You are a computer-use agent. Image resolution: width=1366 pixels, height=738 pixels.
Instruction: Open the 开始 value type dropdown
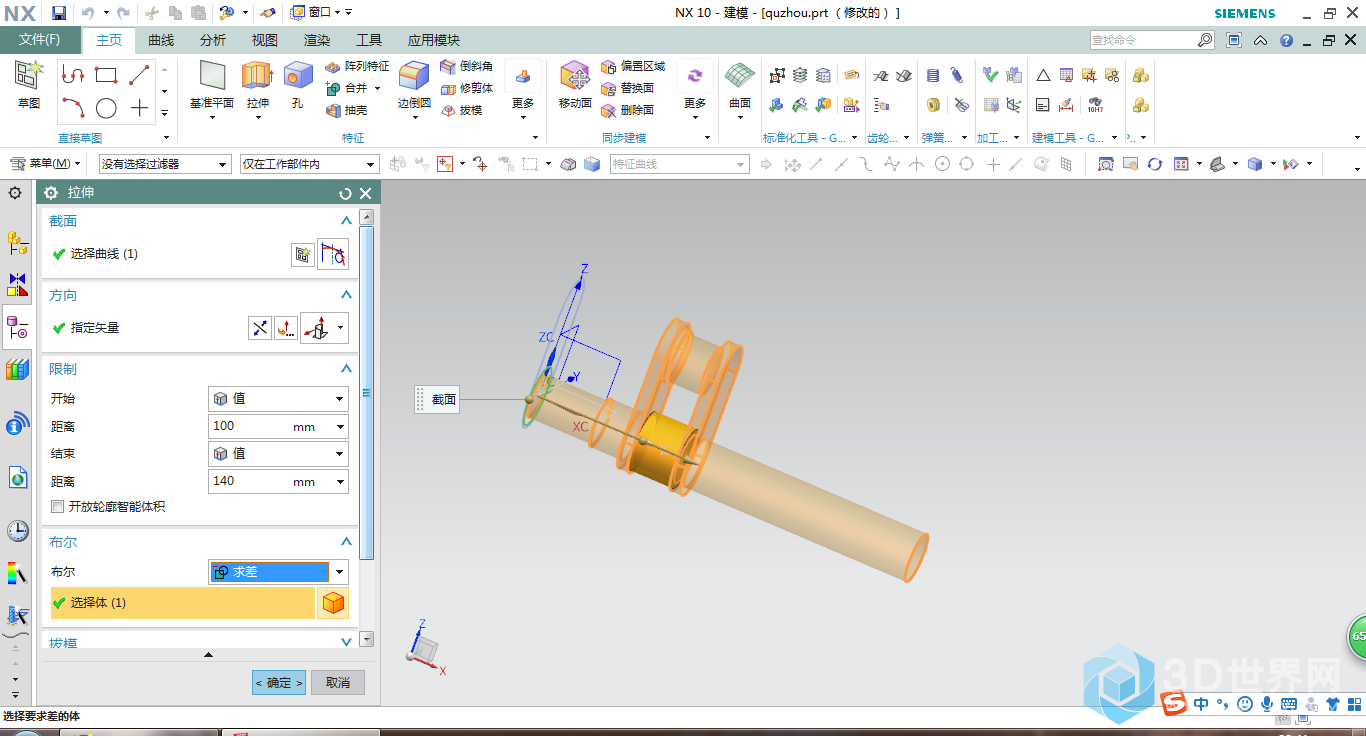tap(278, 398)
